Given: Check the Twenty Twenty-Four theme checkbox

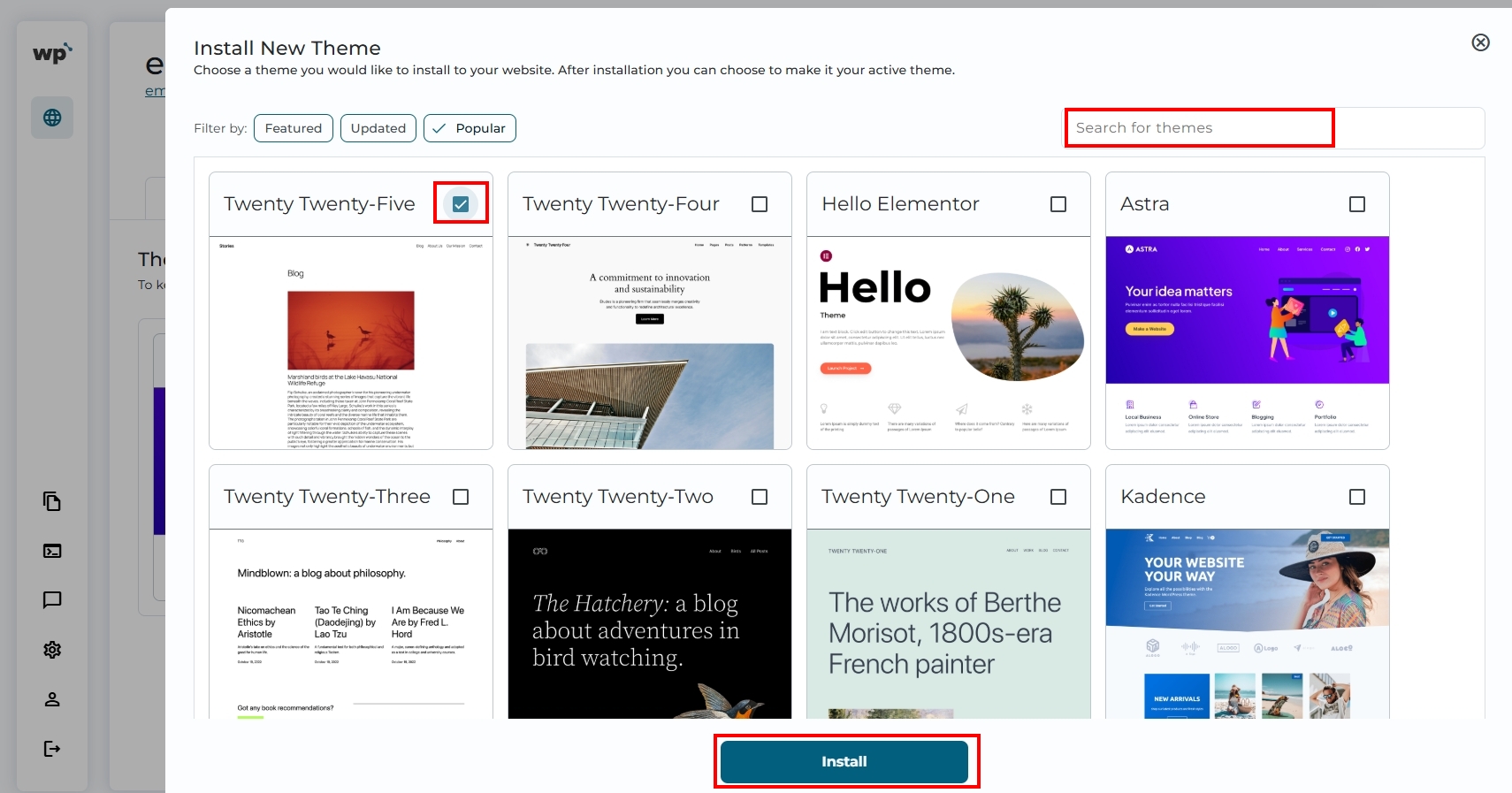Looking at the screenshot, I should (x=760, y=204).
